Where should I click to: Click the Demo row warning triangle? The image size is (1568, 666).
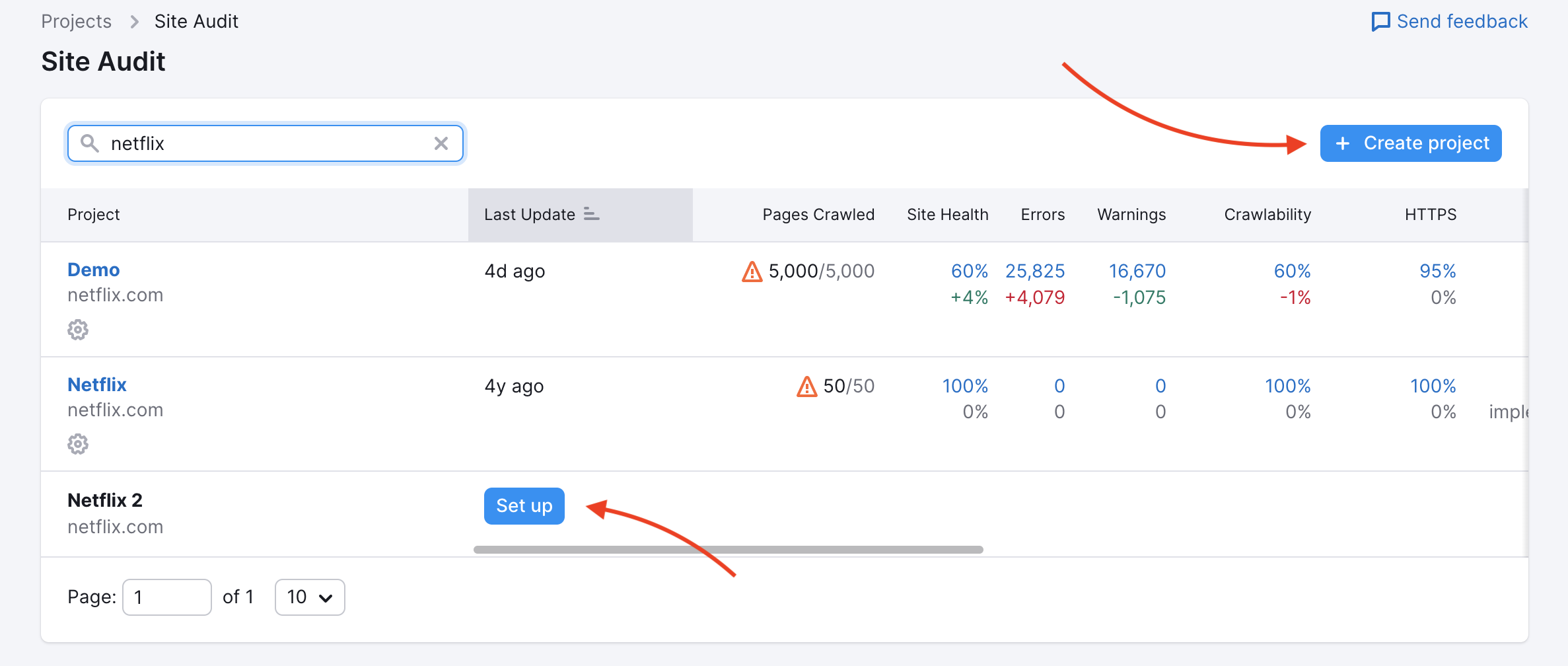(x=752, y=272)
